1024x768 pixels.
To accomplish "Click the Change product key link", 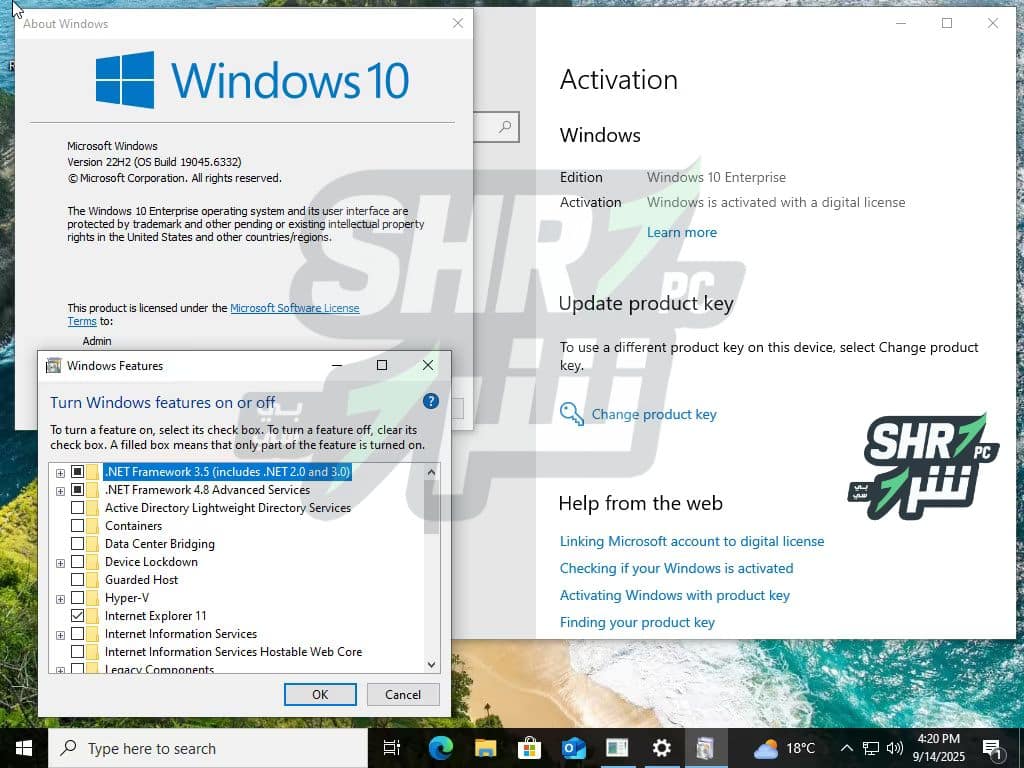I will coord(653,414).
